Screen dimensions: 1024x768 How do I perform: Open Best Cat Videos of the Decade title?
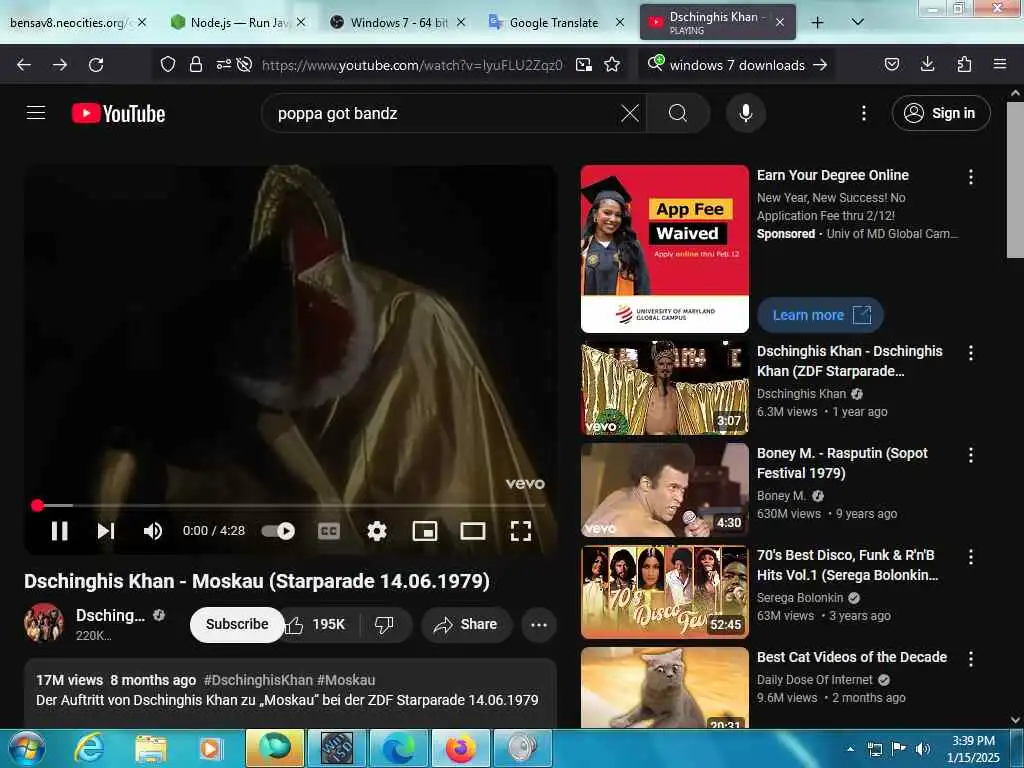(x=852, y=657)
